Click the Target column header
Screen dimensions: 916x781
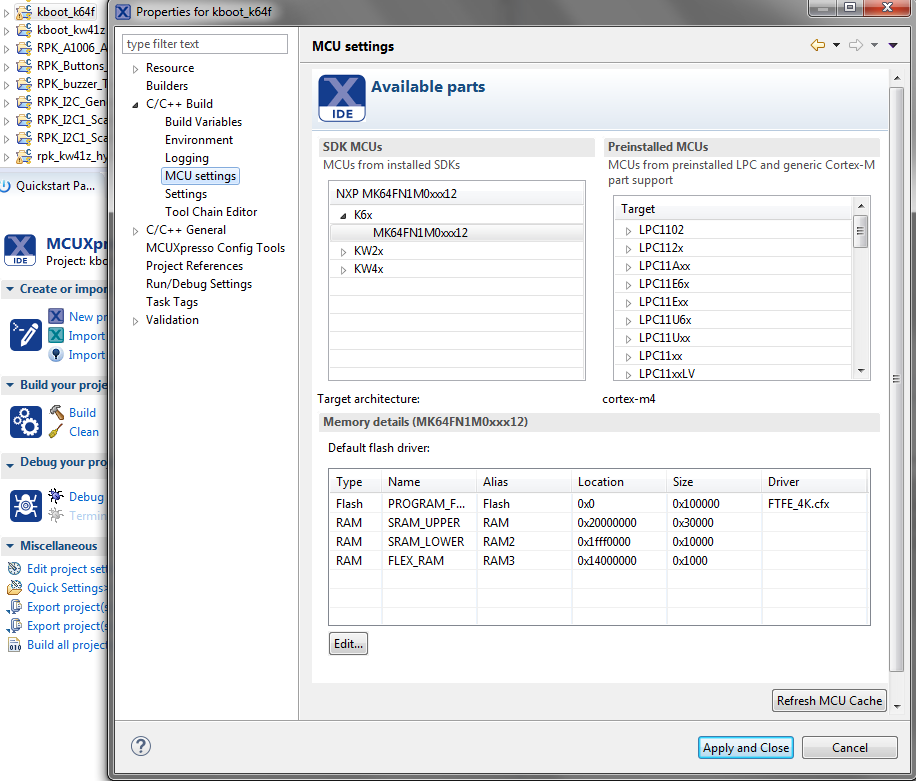pos(734,209)
